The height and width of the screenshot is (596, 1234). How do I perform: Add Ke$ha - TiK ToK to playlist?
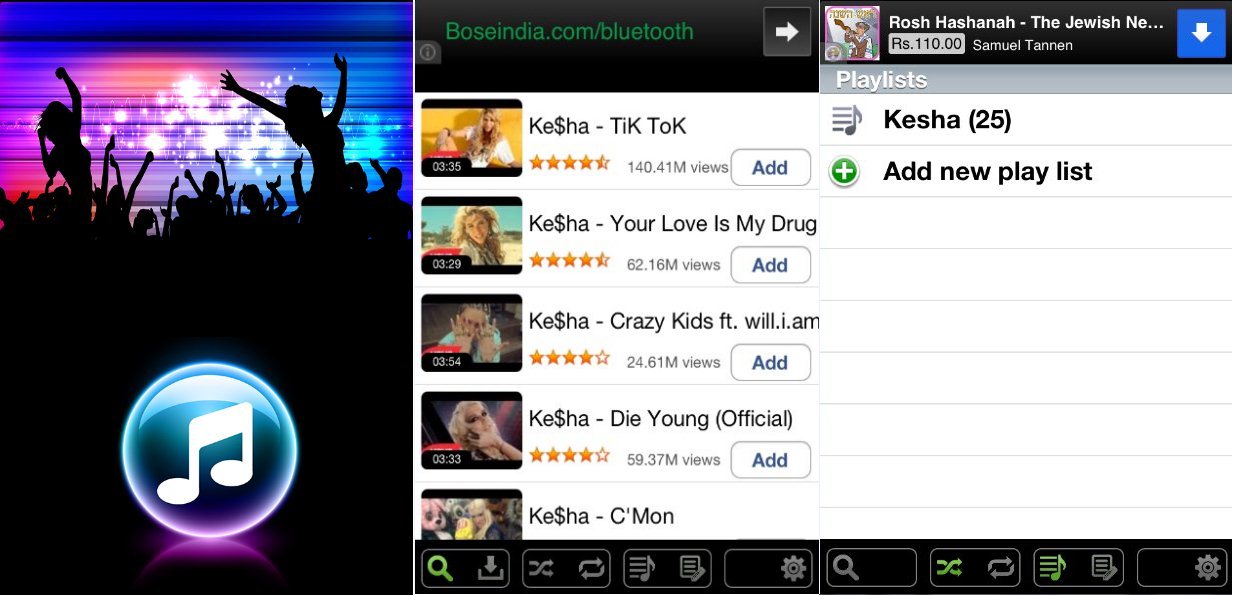pyautogui.click(x=770, y=168)
